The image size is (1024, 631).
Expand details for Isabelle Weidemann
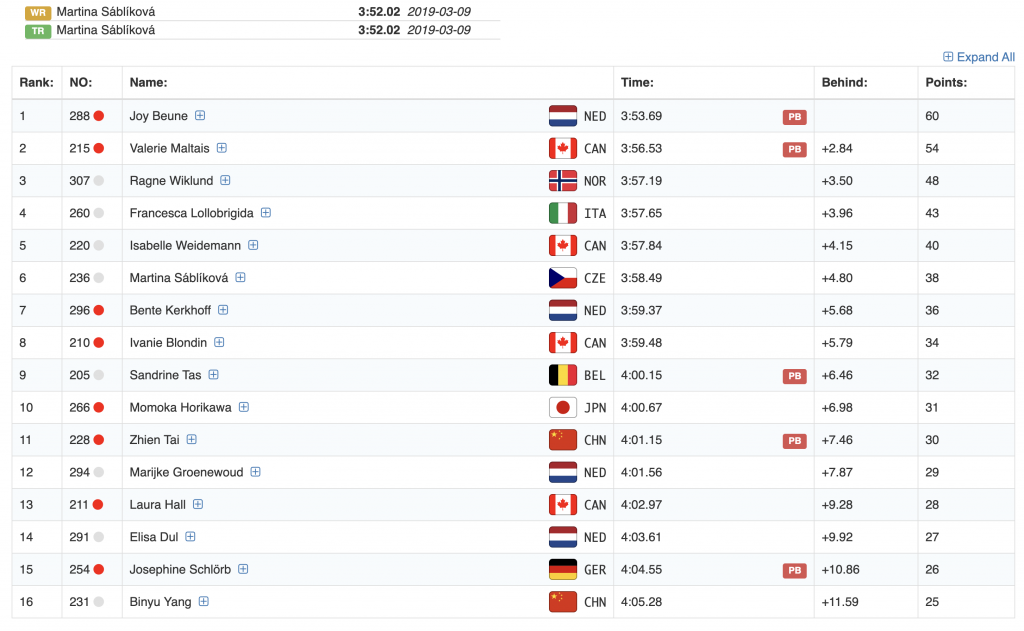(254, 245)
